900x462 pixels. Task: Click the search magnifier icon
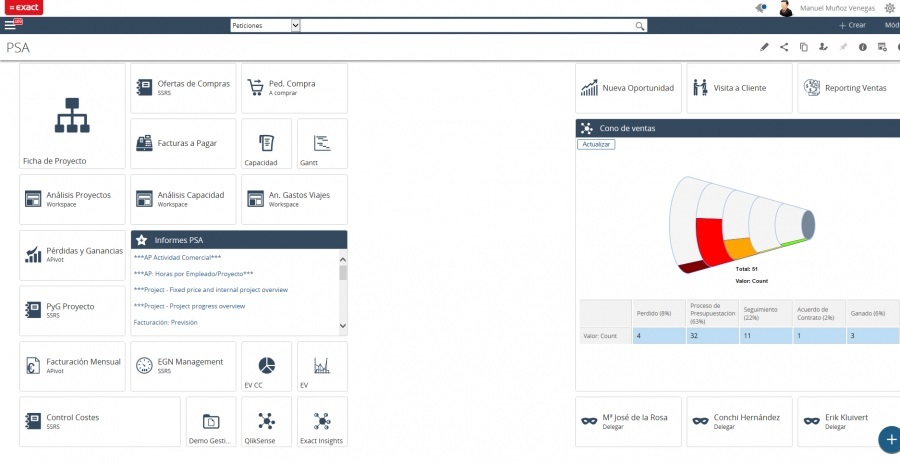pyautogui.click(x=640, y=25)
